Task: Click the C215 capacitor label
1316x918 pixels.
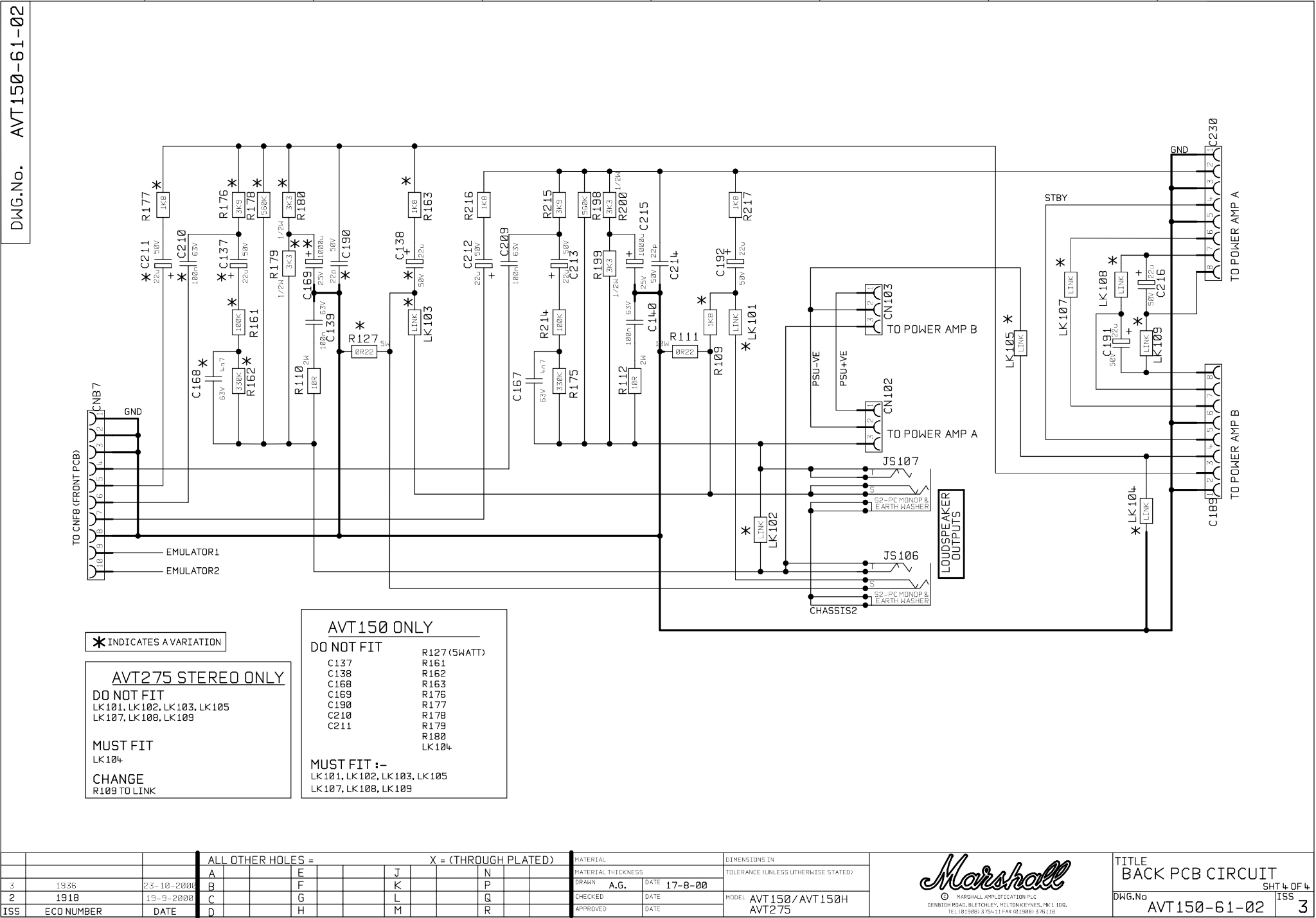Action: tap(644, 216)
